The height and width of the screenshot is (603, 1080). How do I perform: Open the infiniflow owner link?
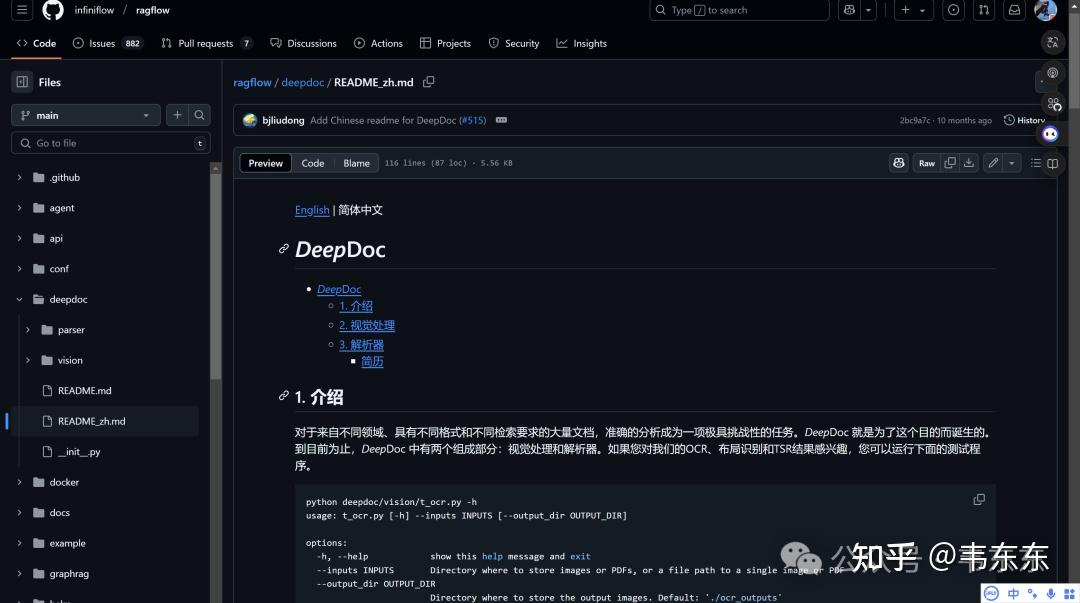(94, 10)
